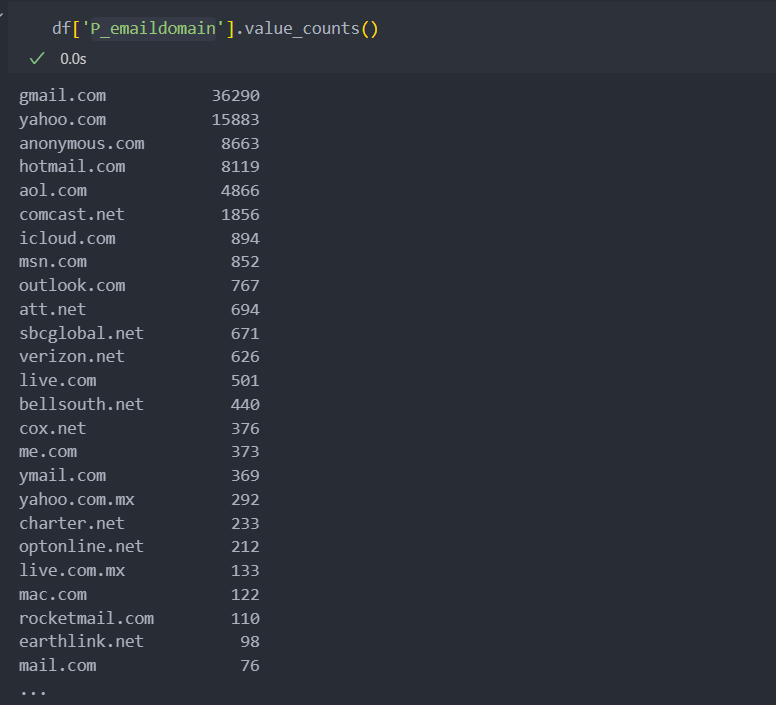The width and height of the screenshot is (776, 705).
Task: Click the comcast.net row label
Action: pyautogui.click(x=72, y=214)
